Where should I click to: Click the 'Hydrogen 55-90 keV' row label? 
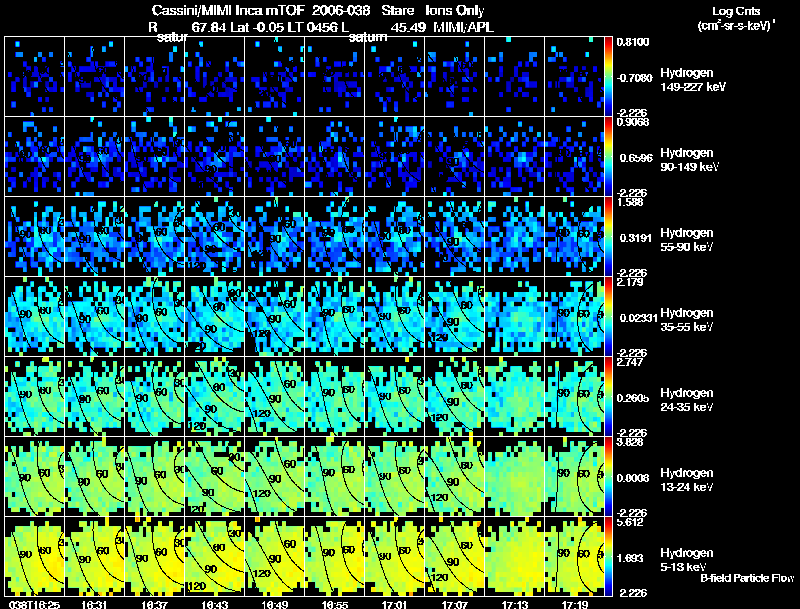tap(687, 240)
